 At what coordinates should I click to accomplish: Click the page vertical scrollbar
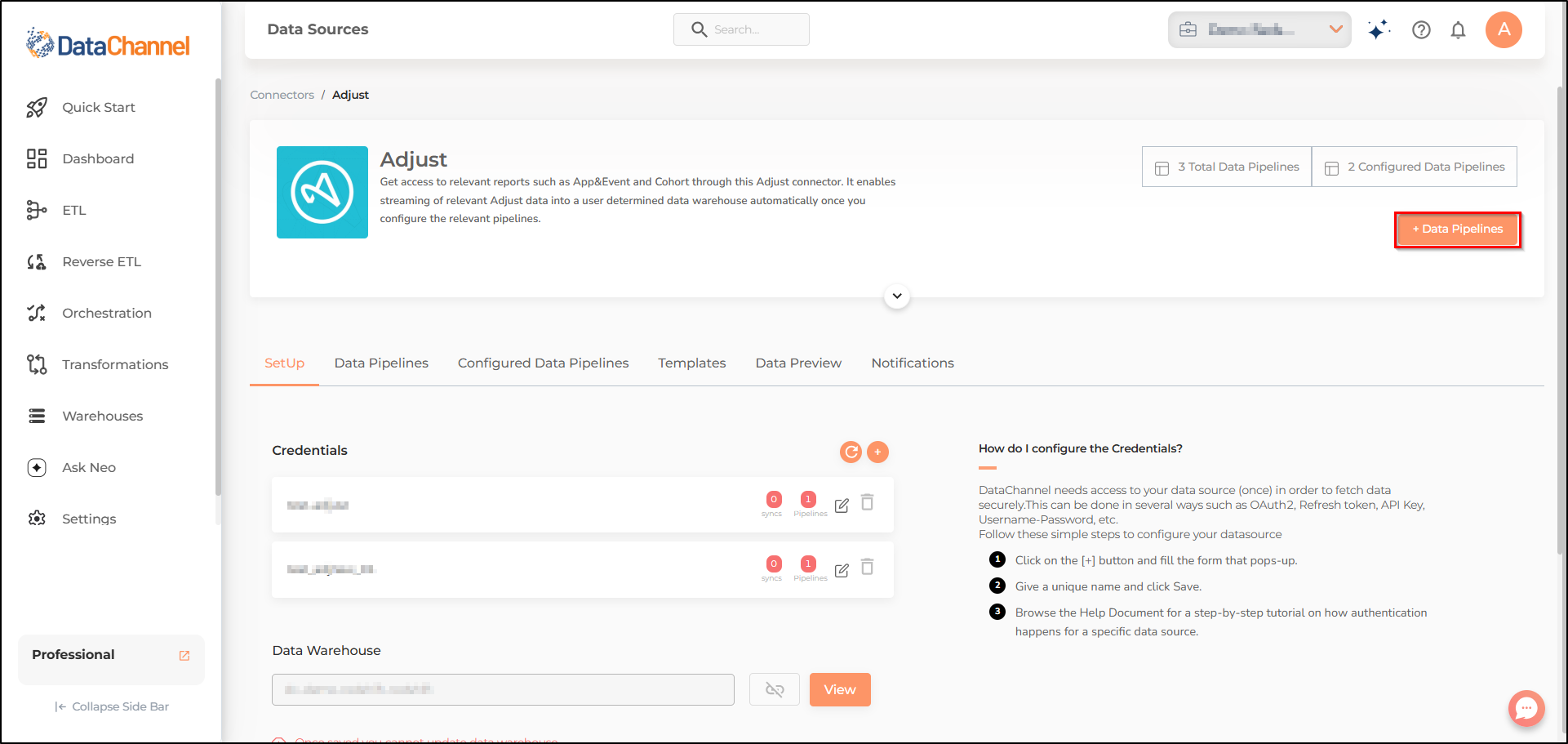[x=1561, y=319]
